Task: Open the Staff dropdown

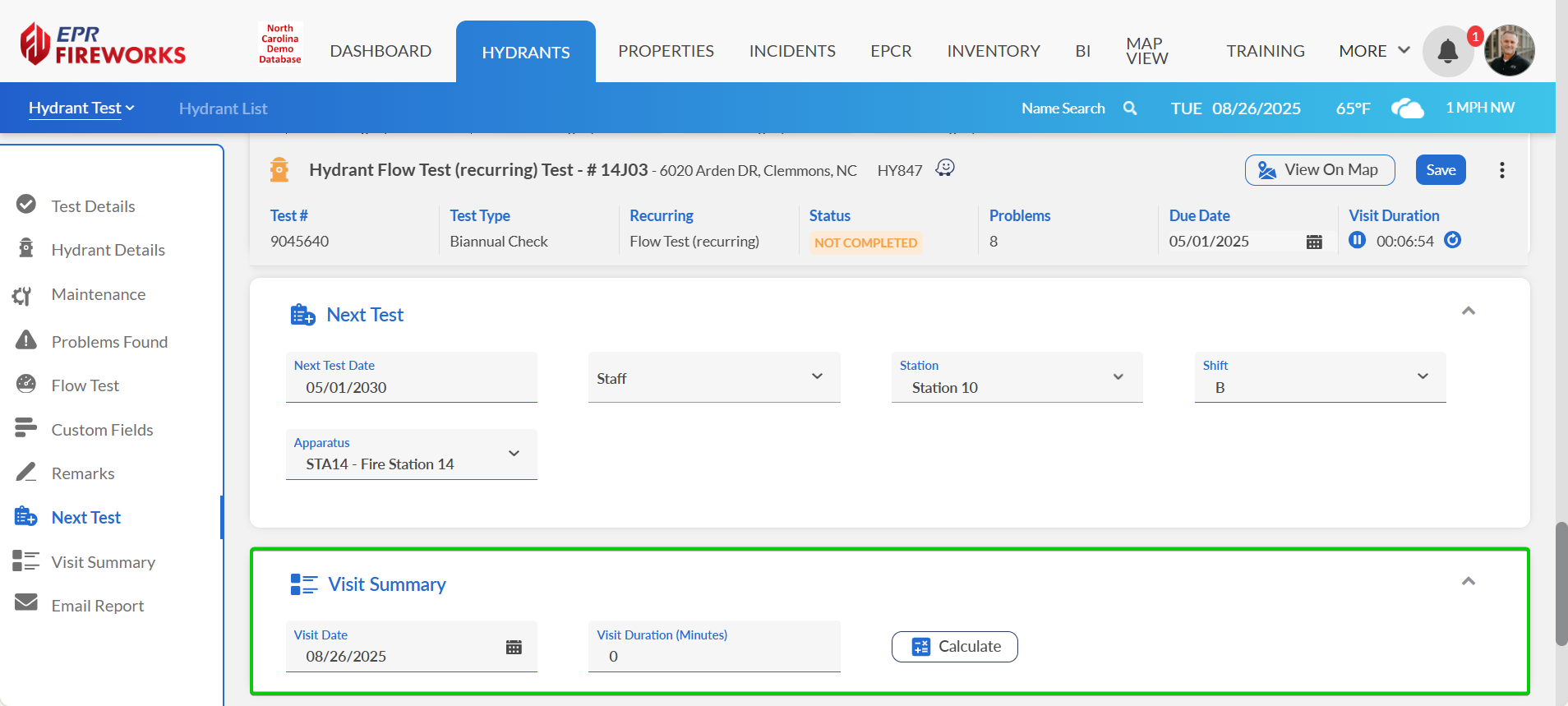Action: 713,378
